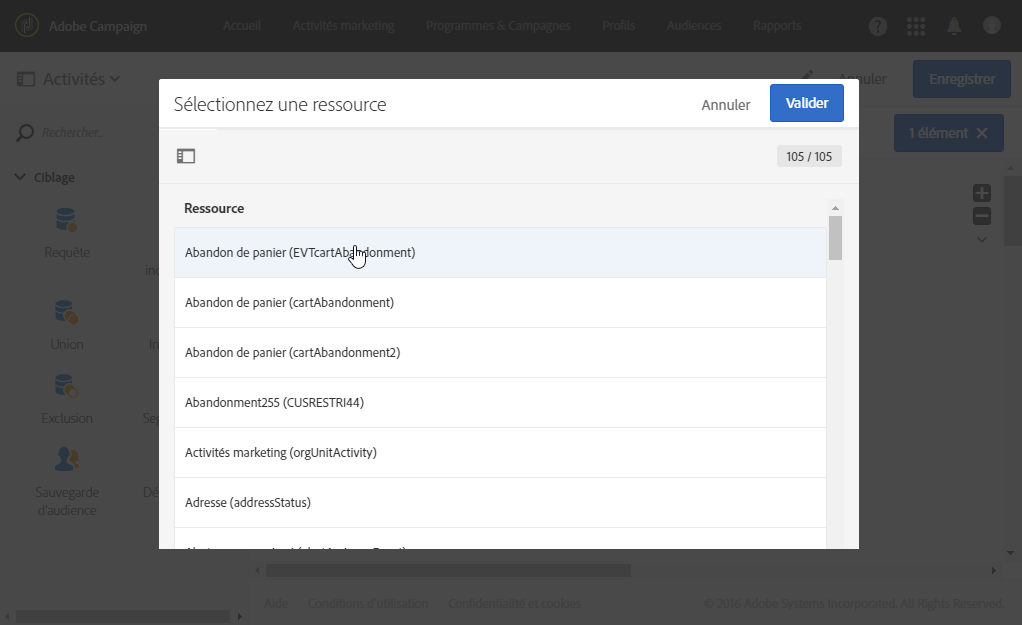
Task: Click the resource list scrollbar thumb
Action: [x=835, y=238]
